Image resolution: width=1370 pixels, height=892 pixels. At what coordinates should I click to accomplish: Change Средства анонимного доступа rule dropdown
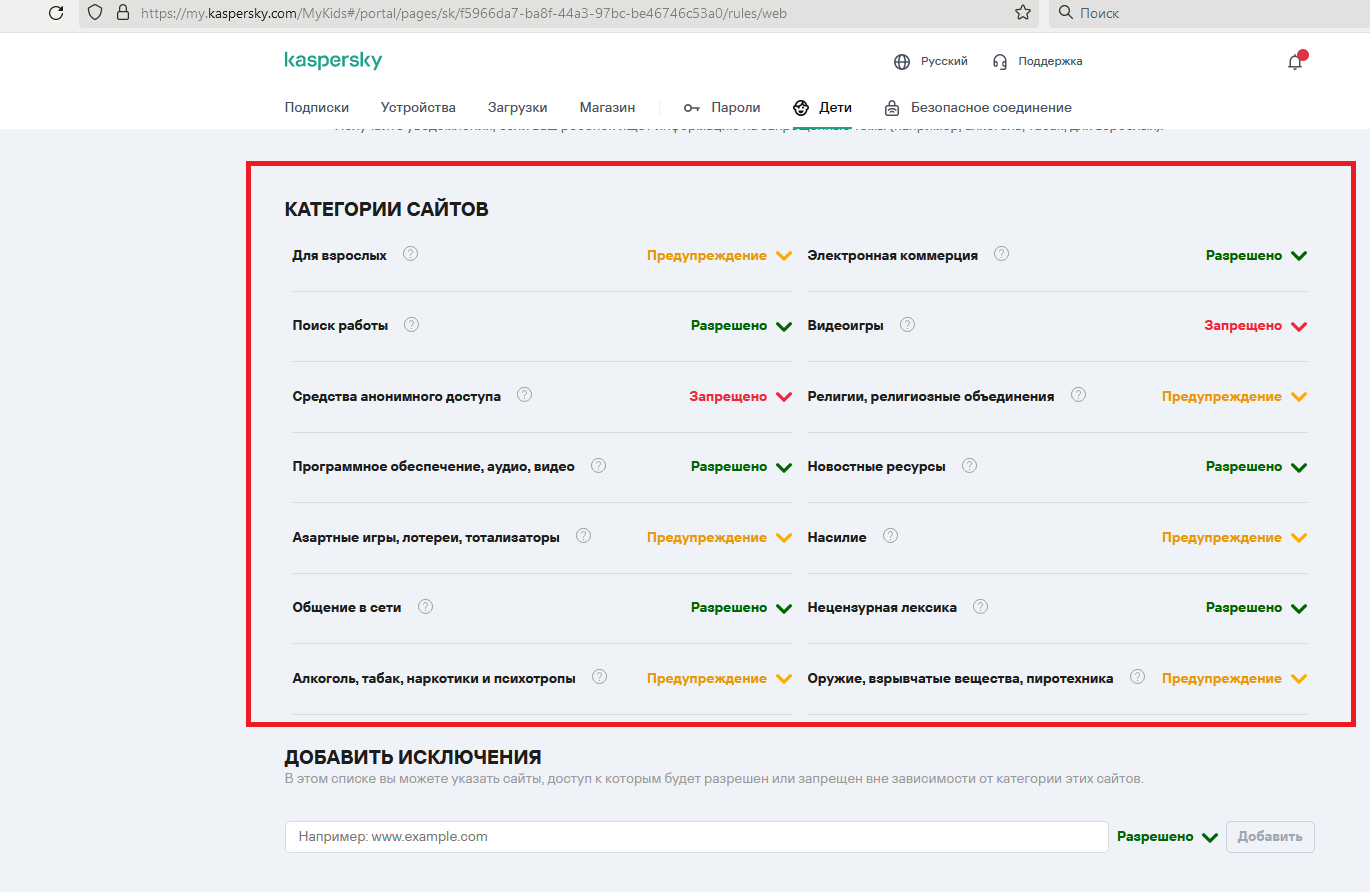[741, 397]
